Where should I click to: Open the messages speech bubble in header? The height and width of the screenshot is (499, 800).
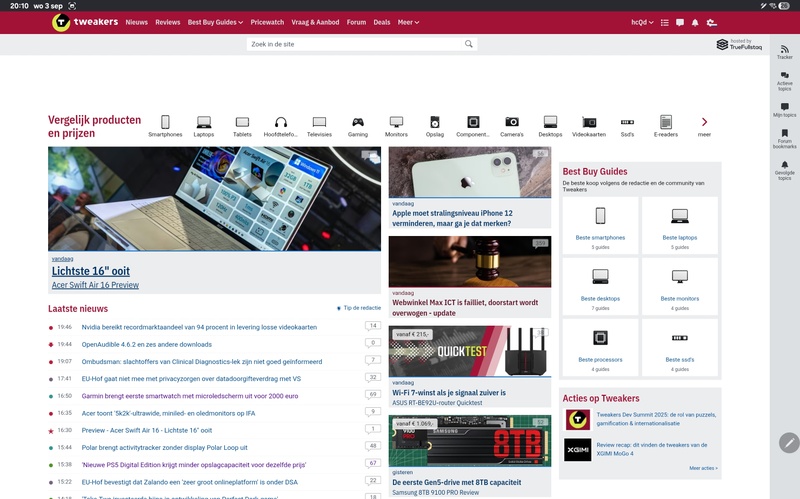[x=680, y=22]
